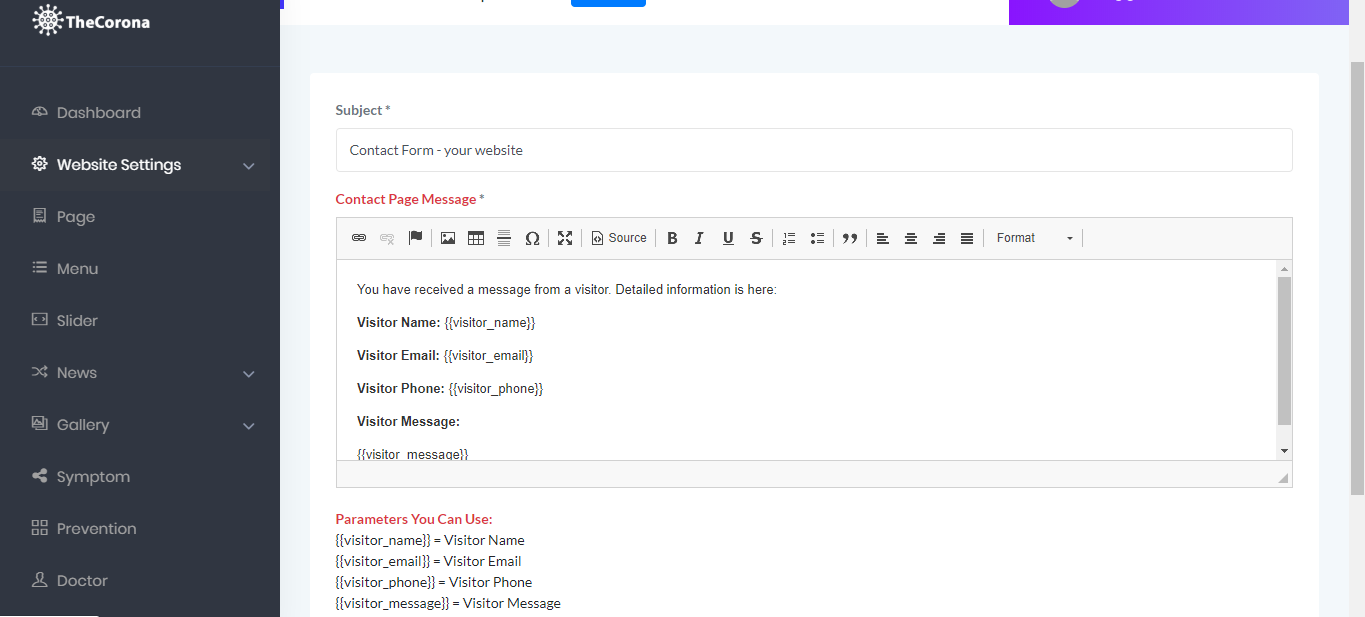Switch editor to Source view
This screenshot has width=1365, height=617.
tap(619, 238)
